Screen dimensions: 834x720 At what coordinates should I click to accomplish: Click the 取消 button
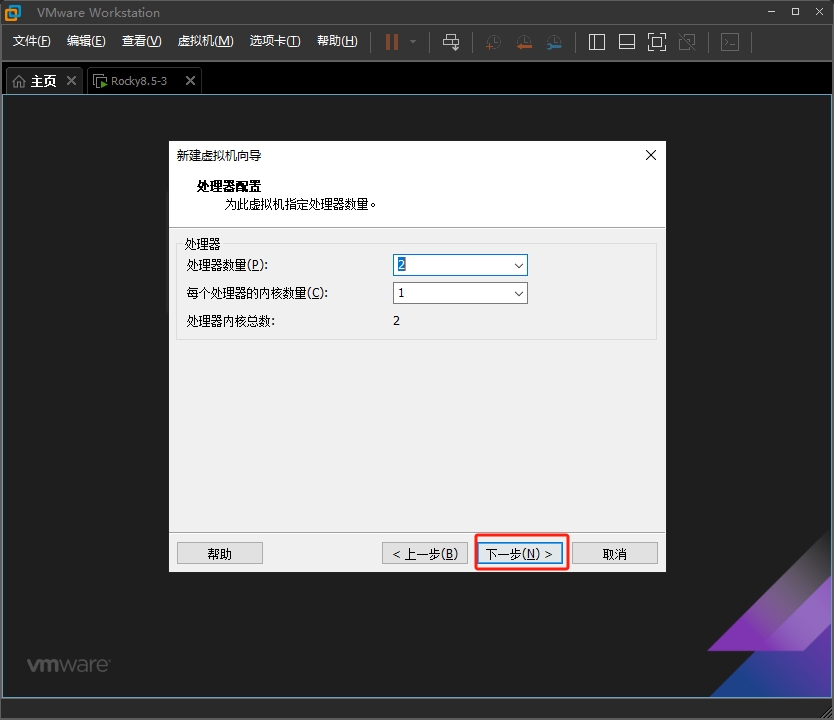pyautogui.click(x=615, y=554)
